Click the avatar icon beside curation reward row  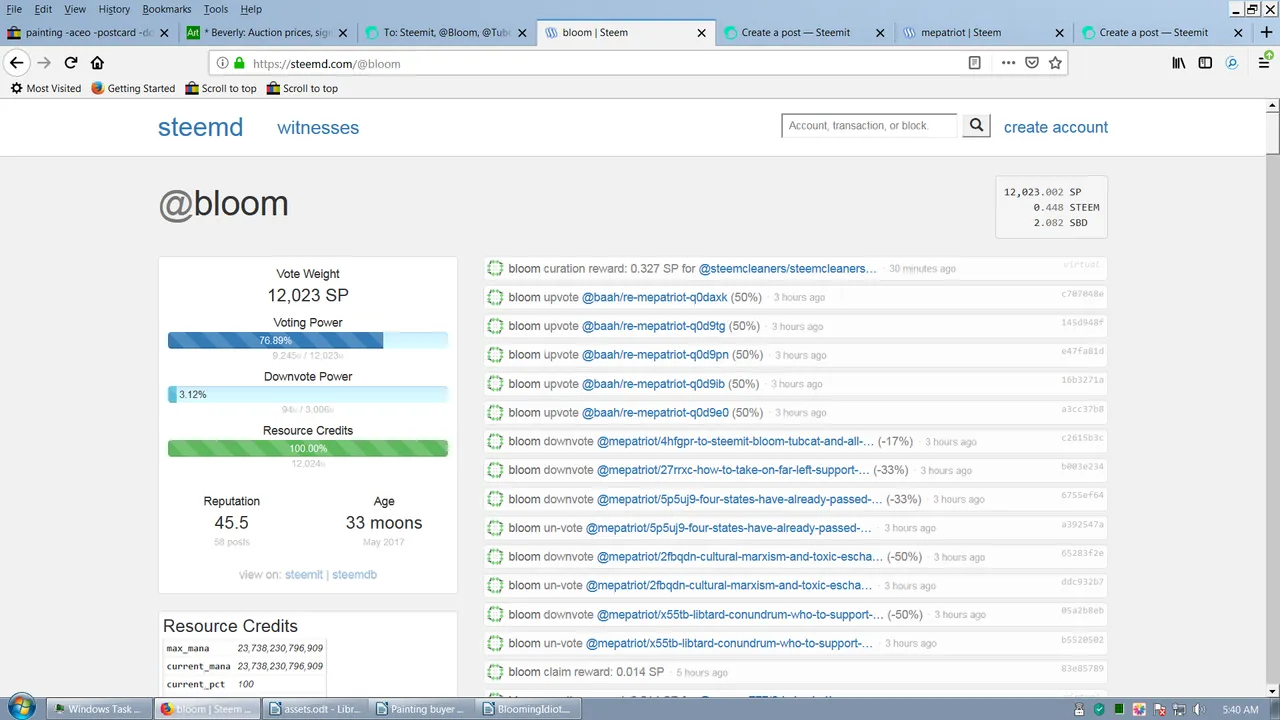495,268
